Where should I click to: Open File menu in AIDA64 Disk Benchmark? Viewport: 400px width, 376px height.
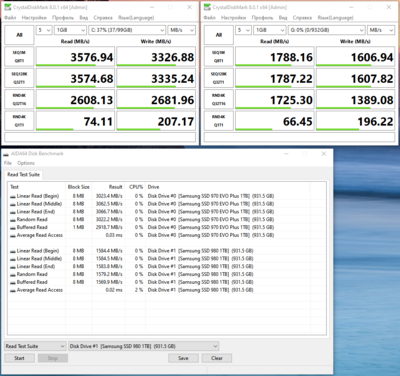coord(8,163)
